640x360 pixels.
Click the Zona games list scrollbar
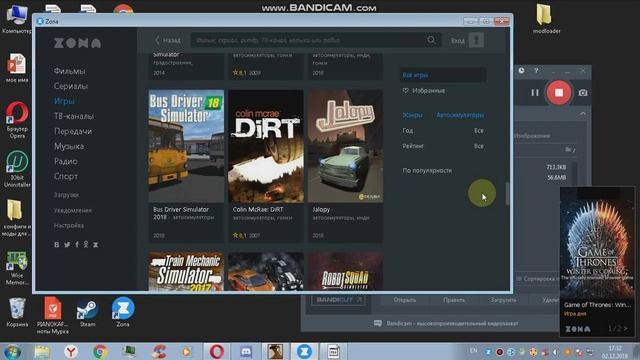point(507,193)
